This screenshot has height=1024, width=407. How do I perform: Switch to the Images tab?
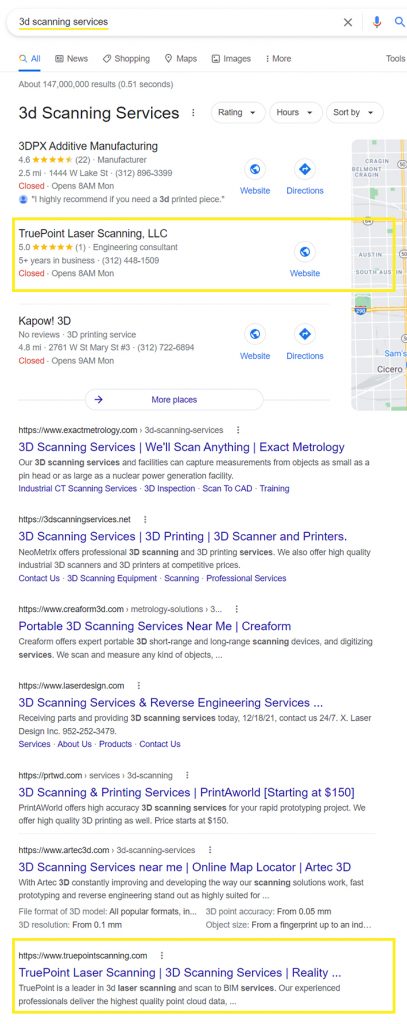coord(231,59)
